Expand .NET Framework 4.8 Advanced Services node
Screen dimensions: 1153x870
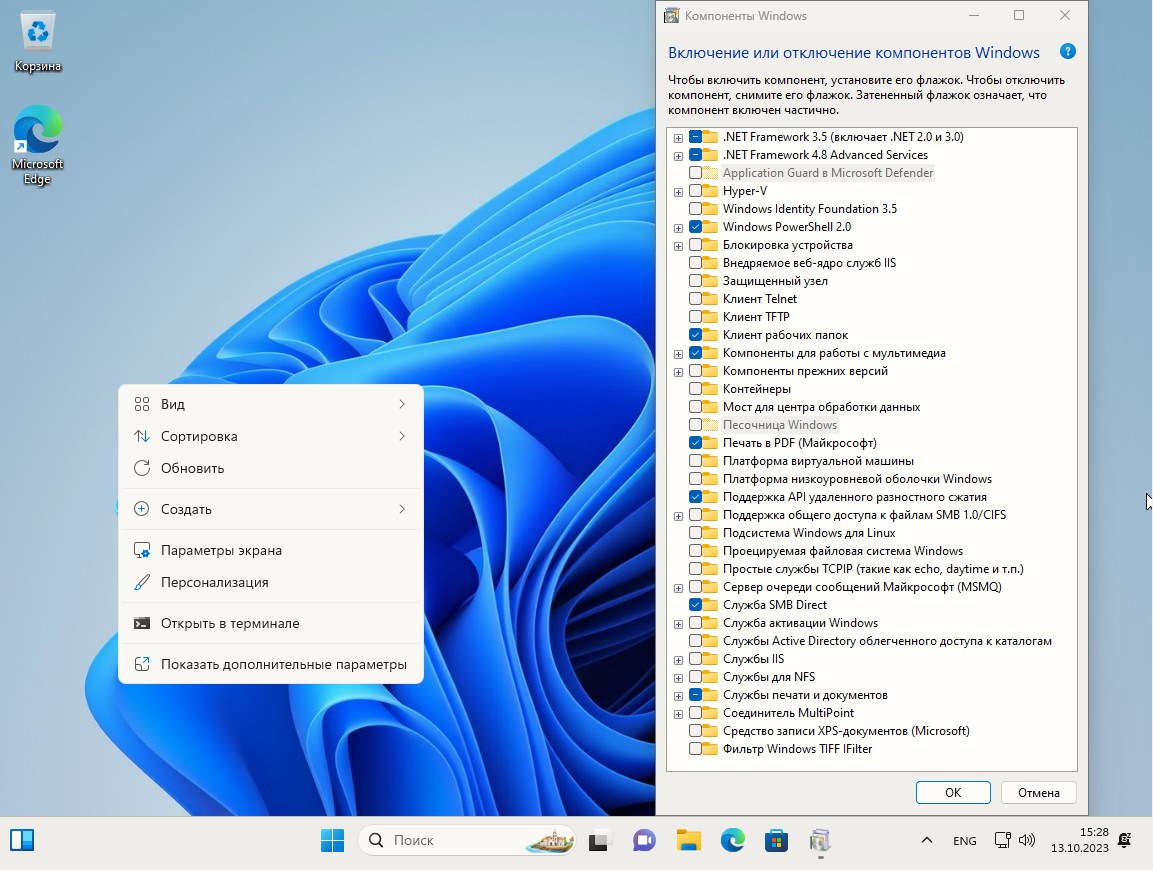pos(678,156)
